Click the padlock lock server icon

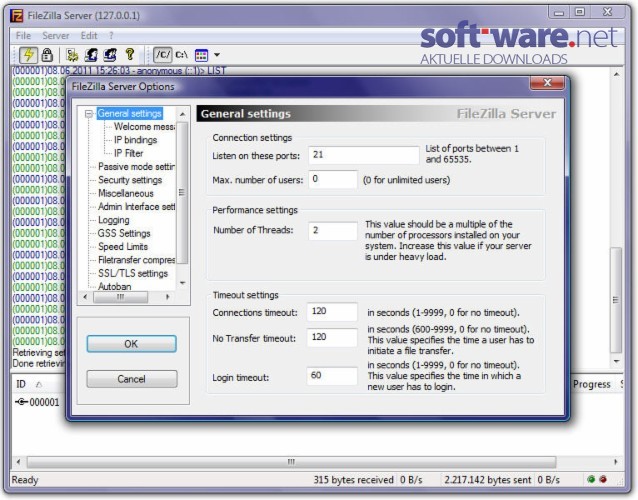pyautogui.click(x=47, y=55)
